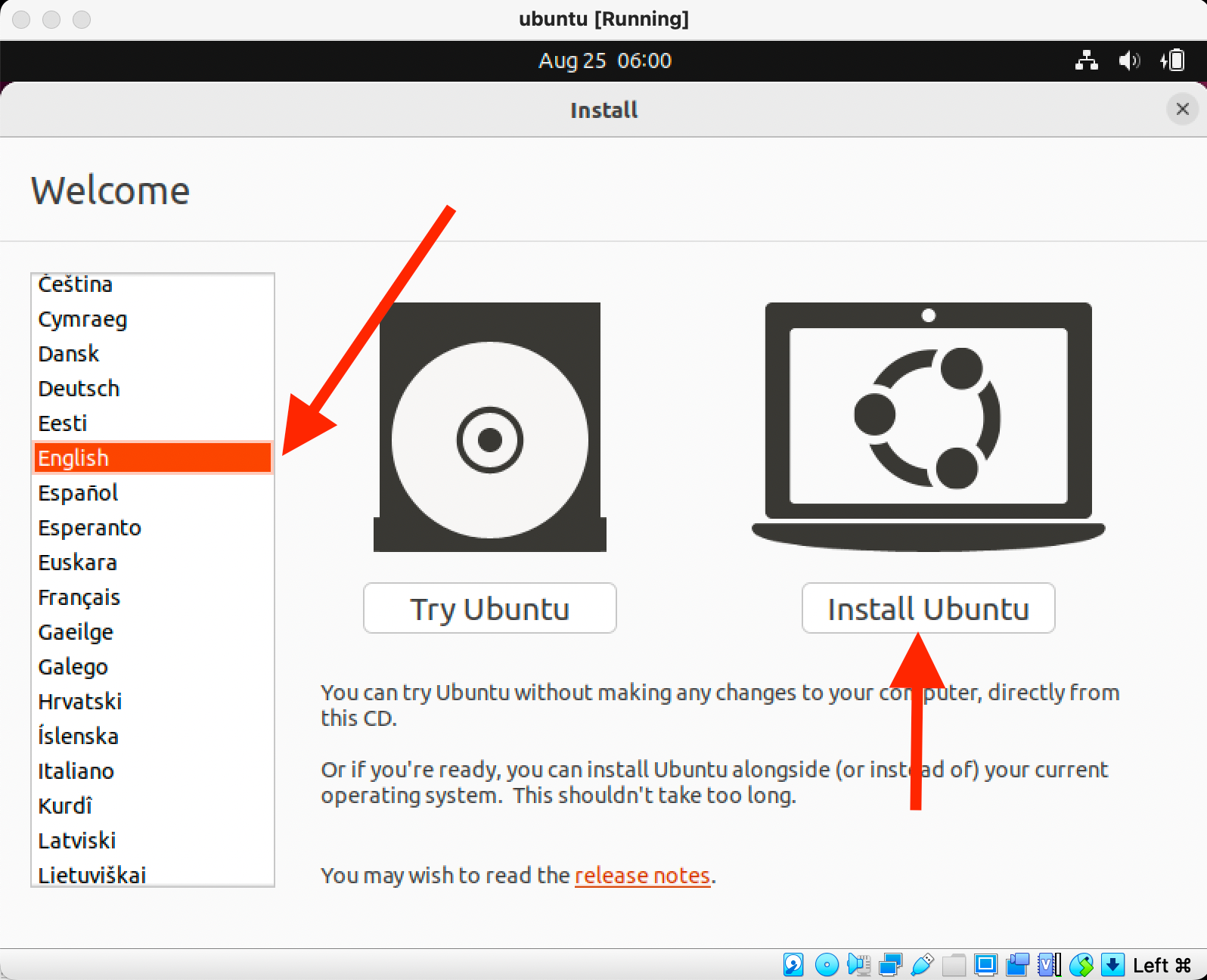Screen dimensions: 1207x980
Task: Click the shared folders icon
Action: point(954,965)
